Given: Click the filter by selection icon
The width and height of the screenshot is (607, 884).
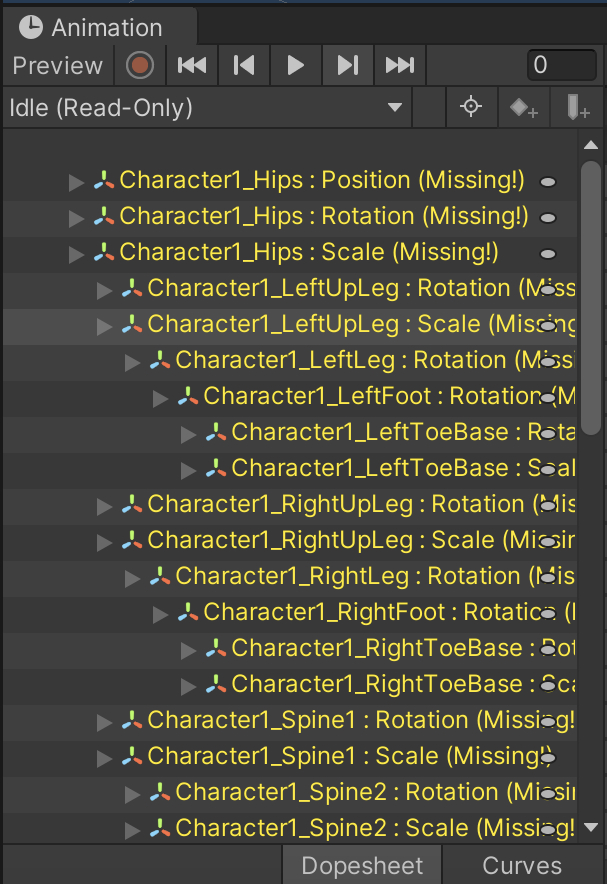Looking at the screenshot, I should click(471, 108).
